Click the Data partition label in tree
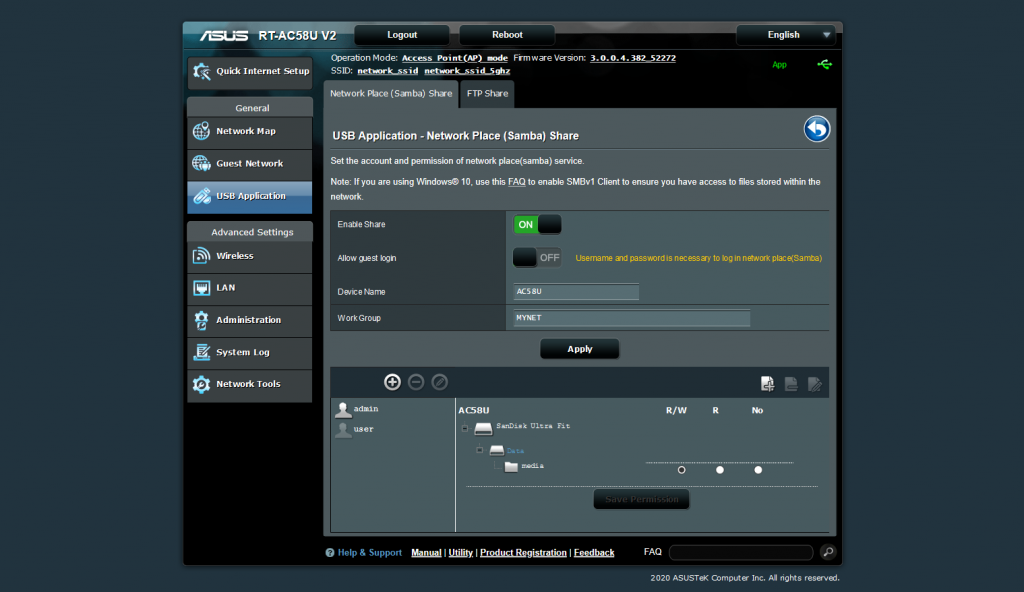 pos(515,451)
